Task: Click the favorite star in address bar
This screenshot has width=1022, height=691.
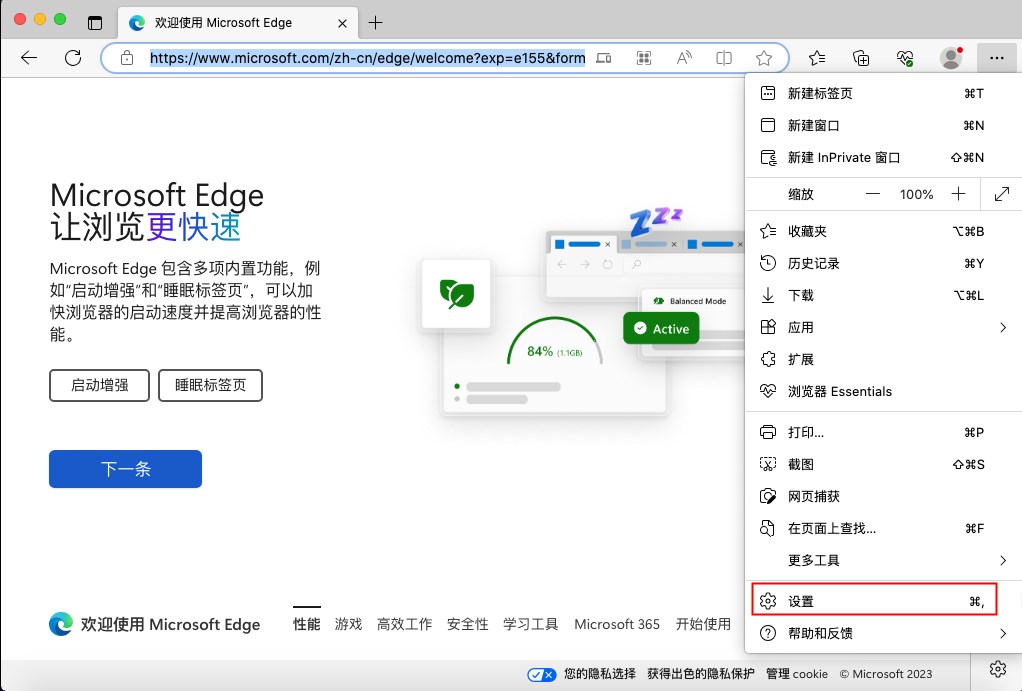Action: click(x=764, y=58)
